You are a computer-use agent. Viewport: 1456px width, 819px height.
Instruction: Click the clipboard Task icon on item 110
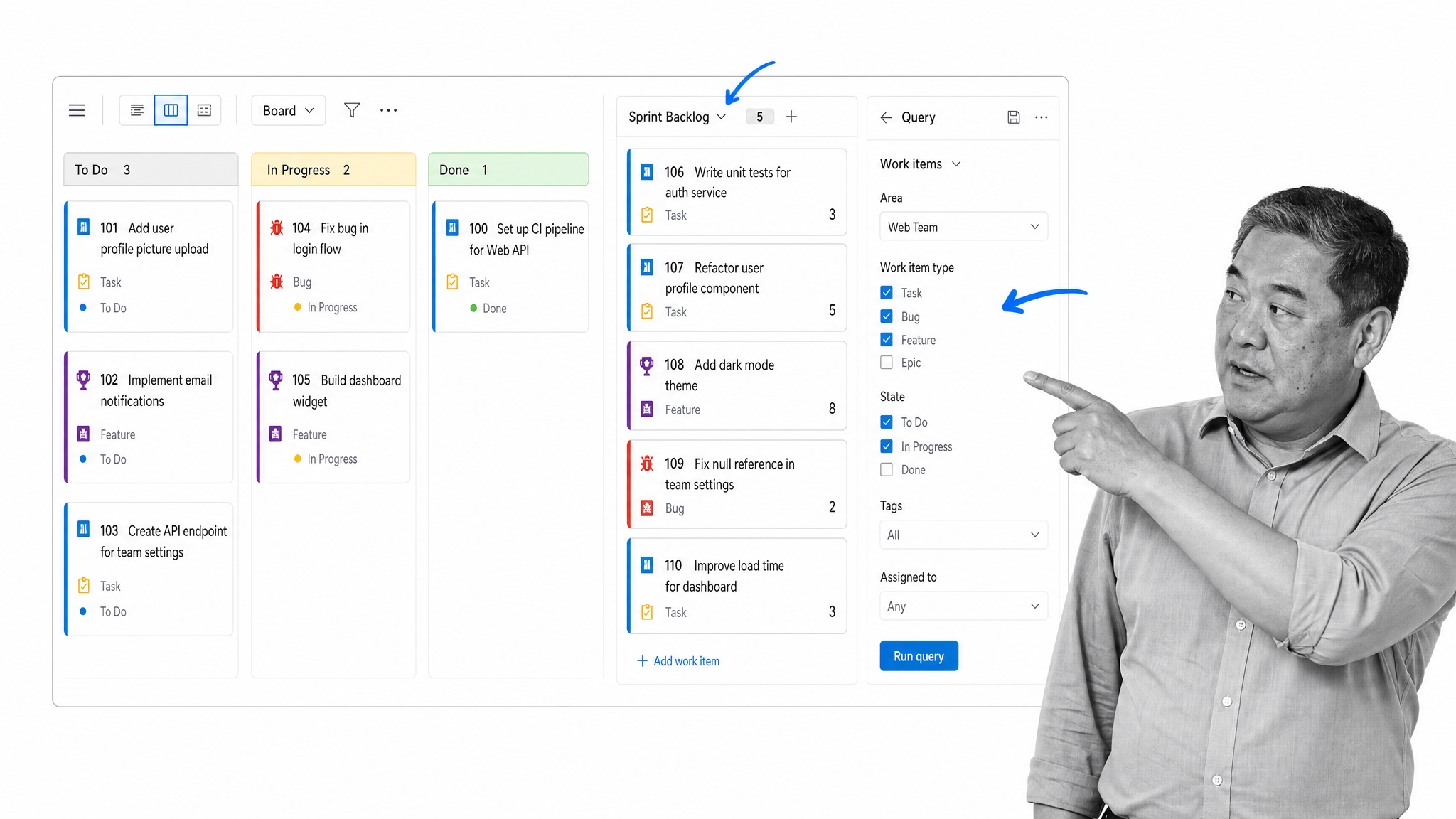(647, 612)
